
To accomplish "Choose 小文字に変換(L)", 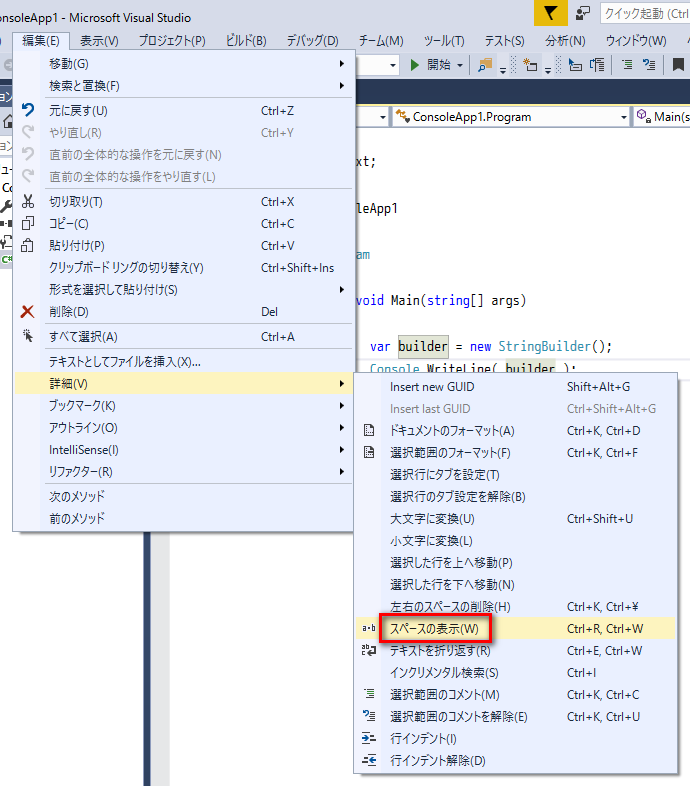I will (515, 541).
